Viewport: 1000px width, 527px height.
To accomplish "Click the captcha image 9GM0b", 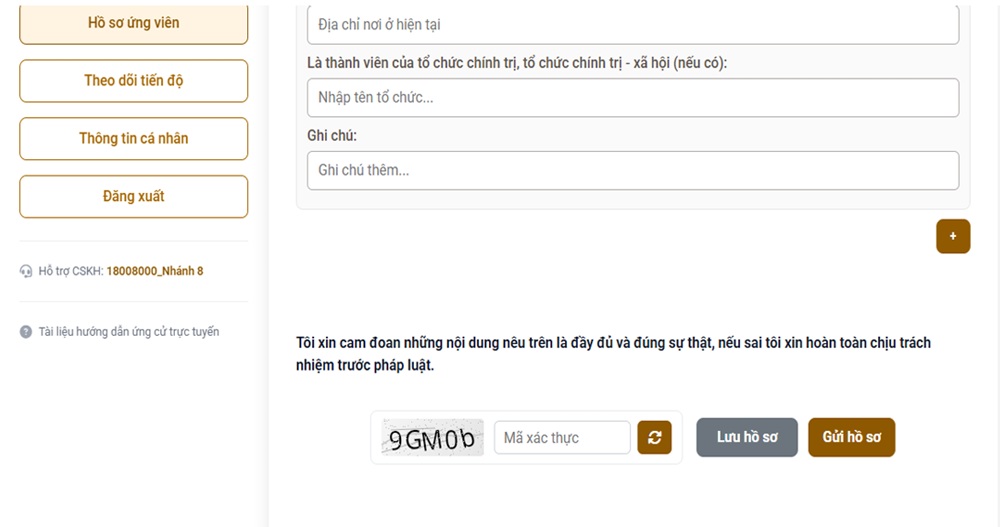I will pyautogui.click(x=432, y=438).
